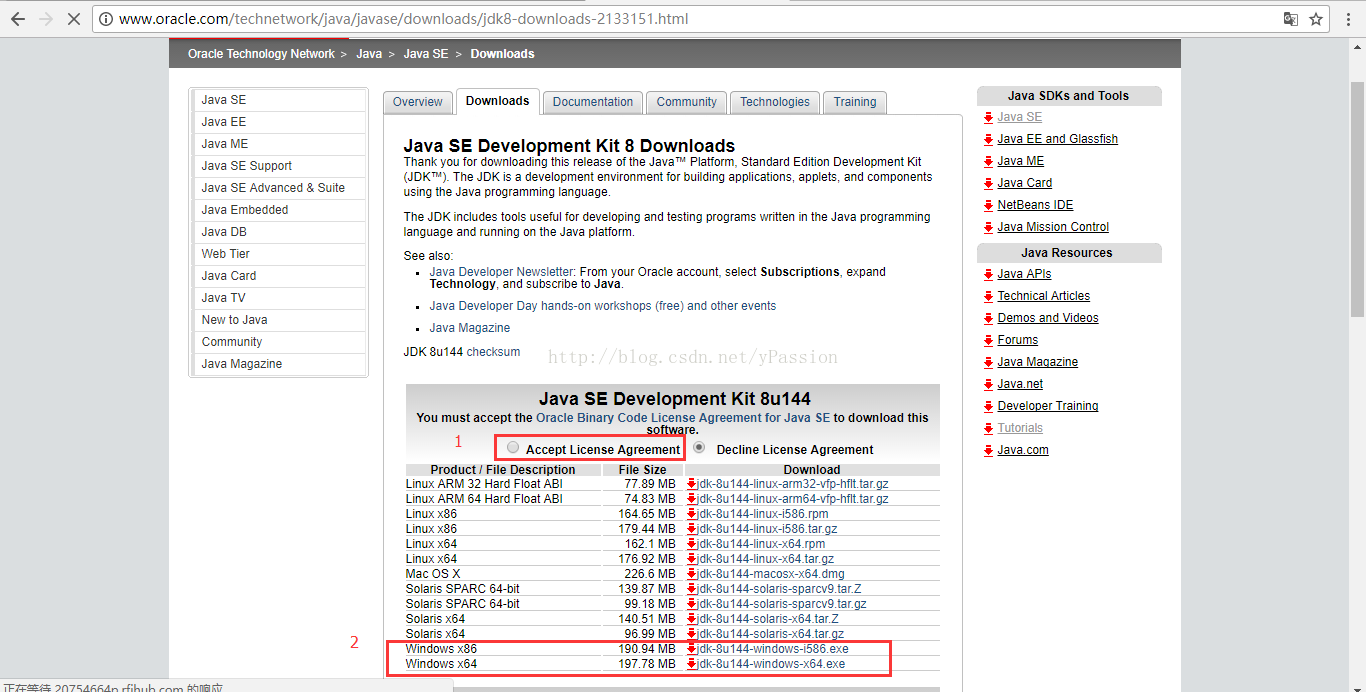Open Web Tier in the left sidebar
The image size is (1366, 692).
pos(279,254)
